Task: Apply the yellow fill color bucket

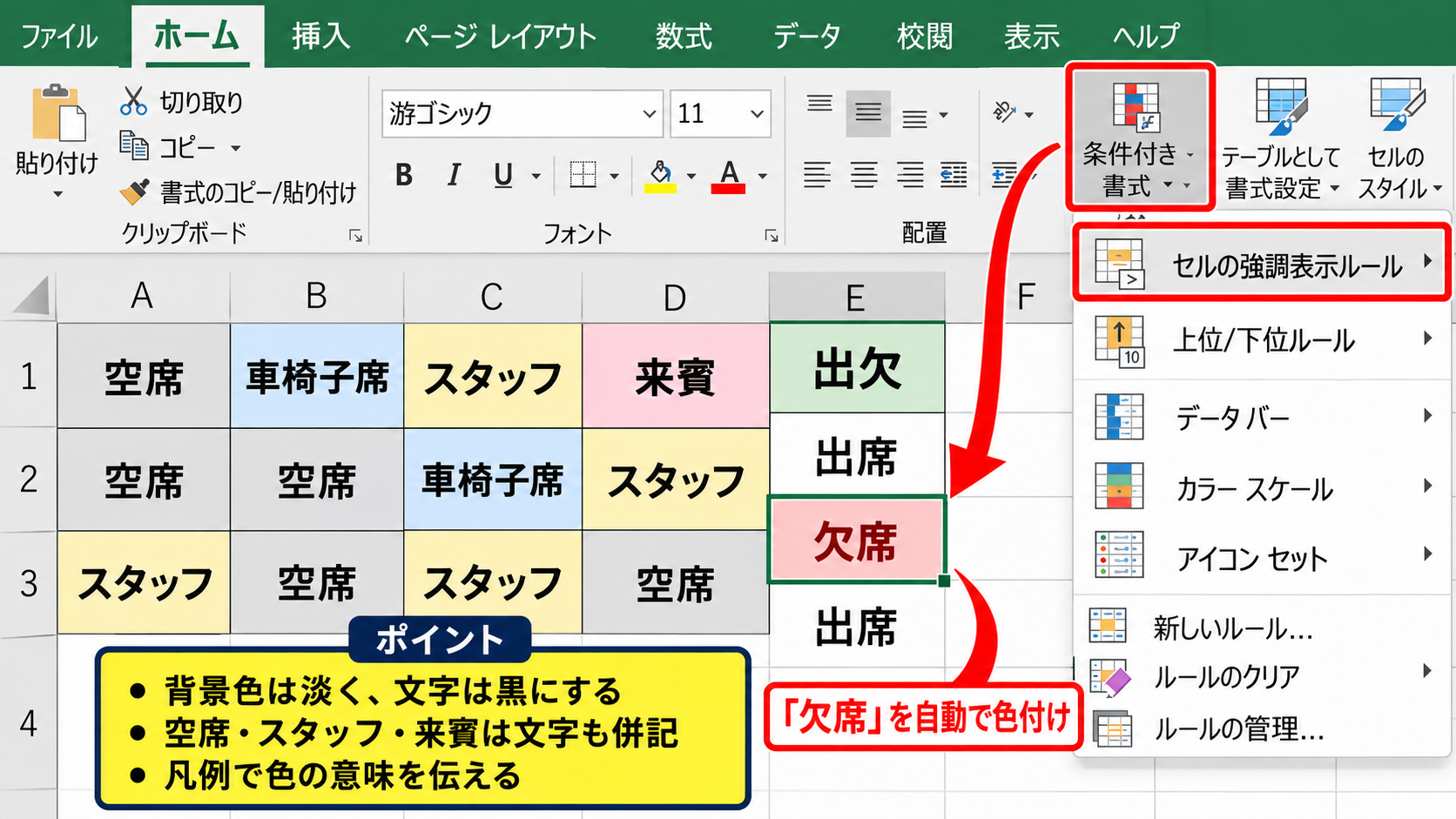Action: click(661, 176)
